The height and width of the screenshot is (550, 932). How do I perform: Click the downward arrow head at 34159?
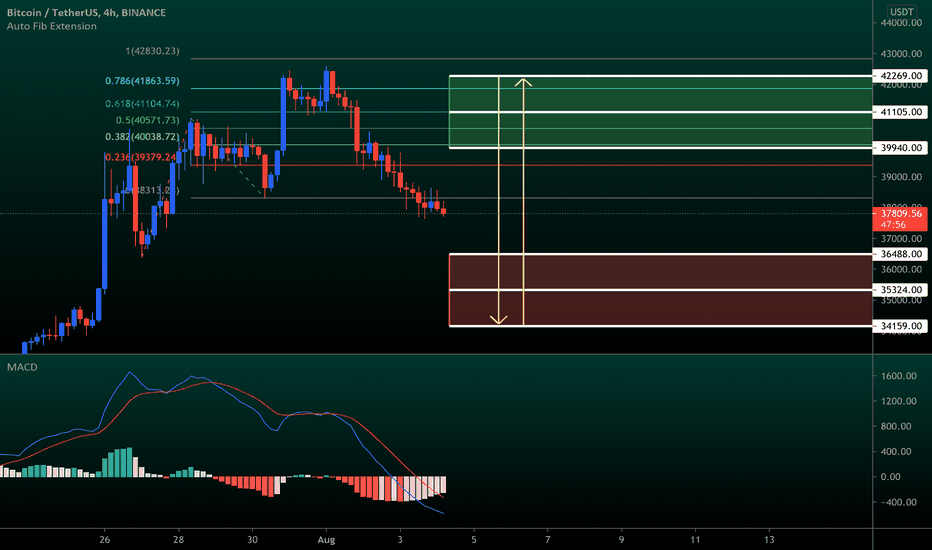coord(498,320)
